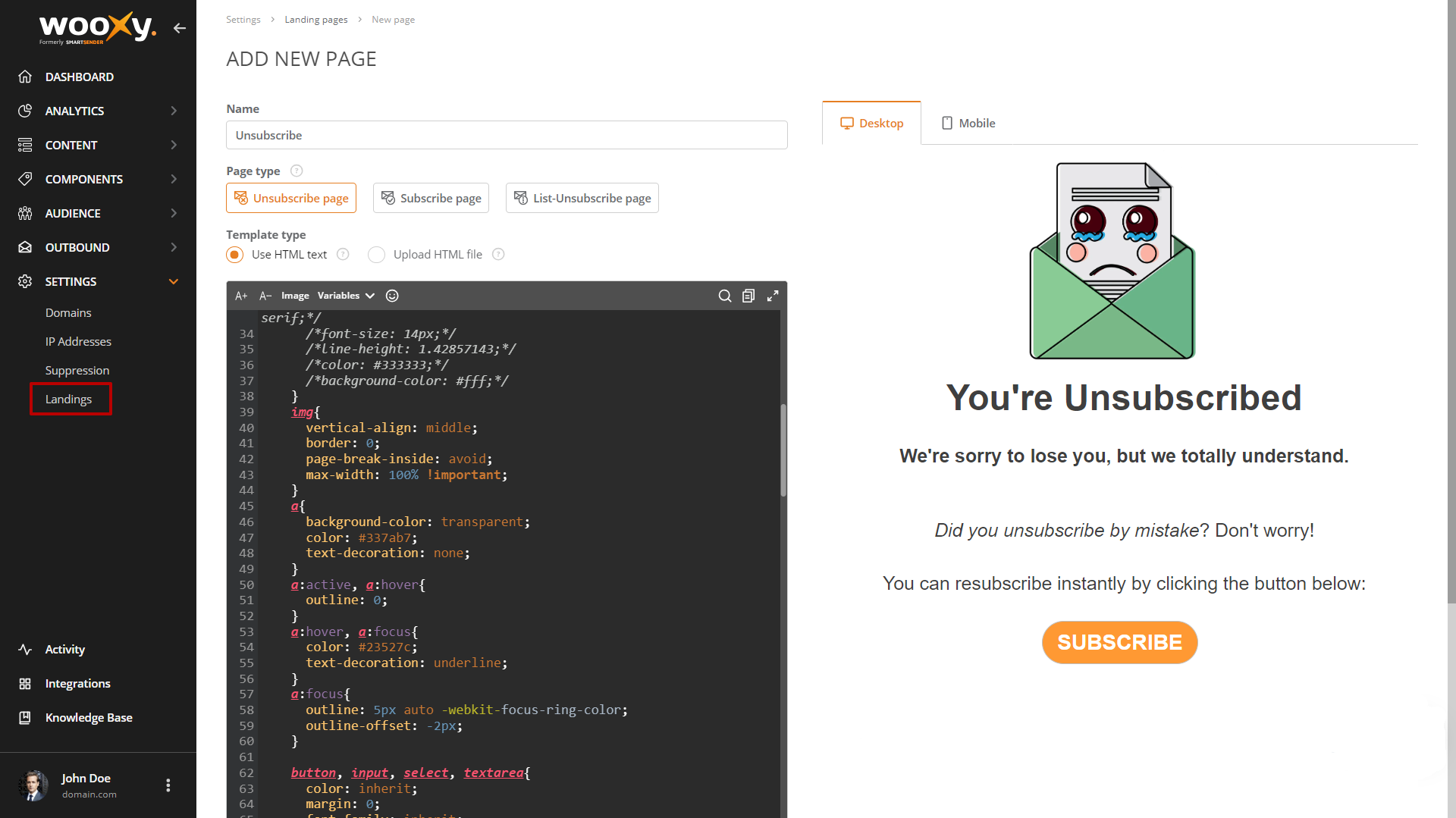Image resolution: width=1456 pixels, height=818 pixels.
Task: Select the Dashboard home icon
Action: pos(25,77)
